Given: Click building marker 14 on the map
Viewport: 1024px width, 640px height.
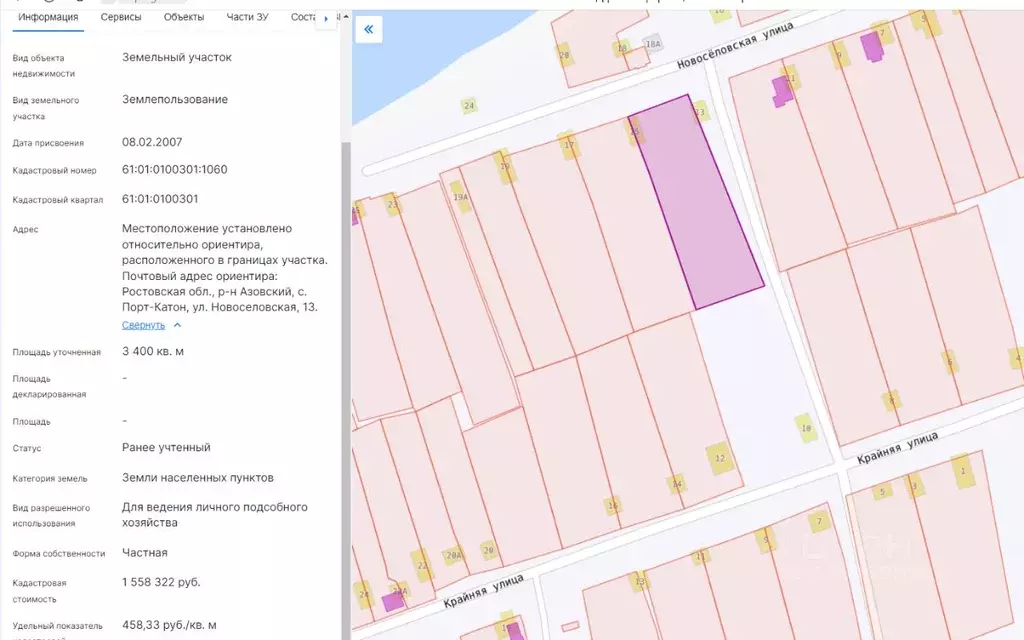Looking at the screenshot, I should 677,484.
